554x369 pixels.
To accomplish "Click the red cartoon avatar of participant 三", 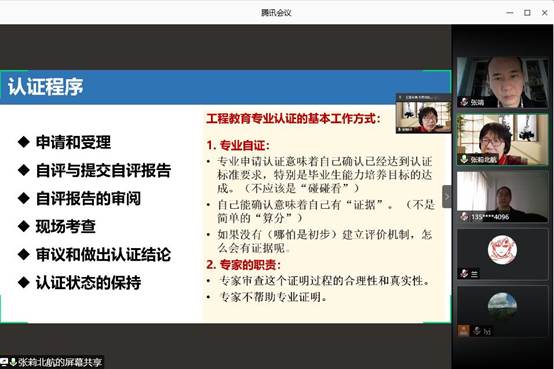I will point(502,250).
